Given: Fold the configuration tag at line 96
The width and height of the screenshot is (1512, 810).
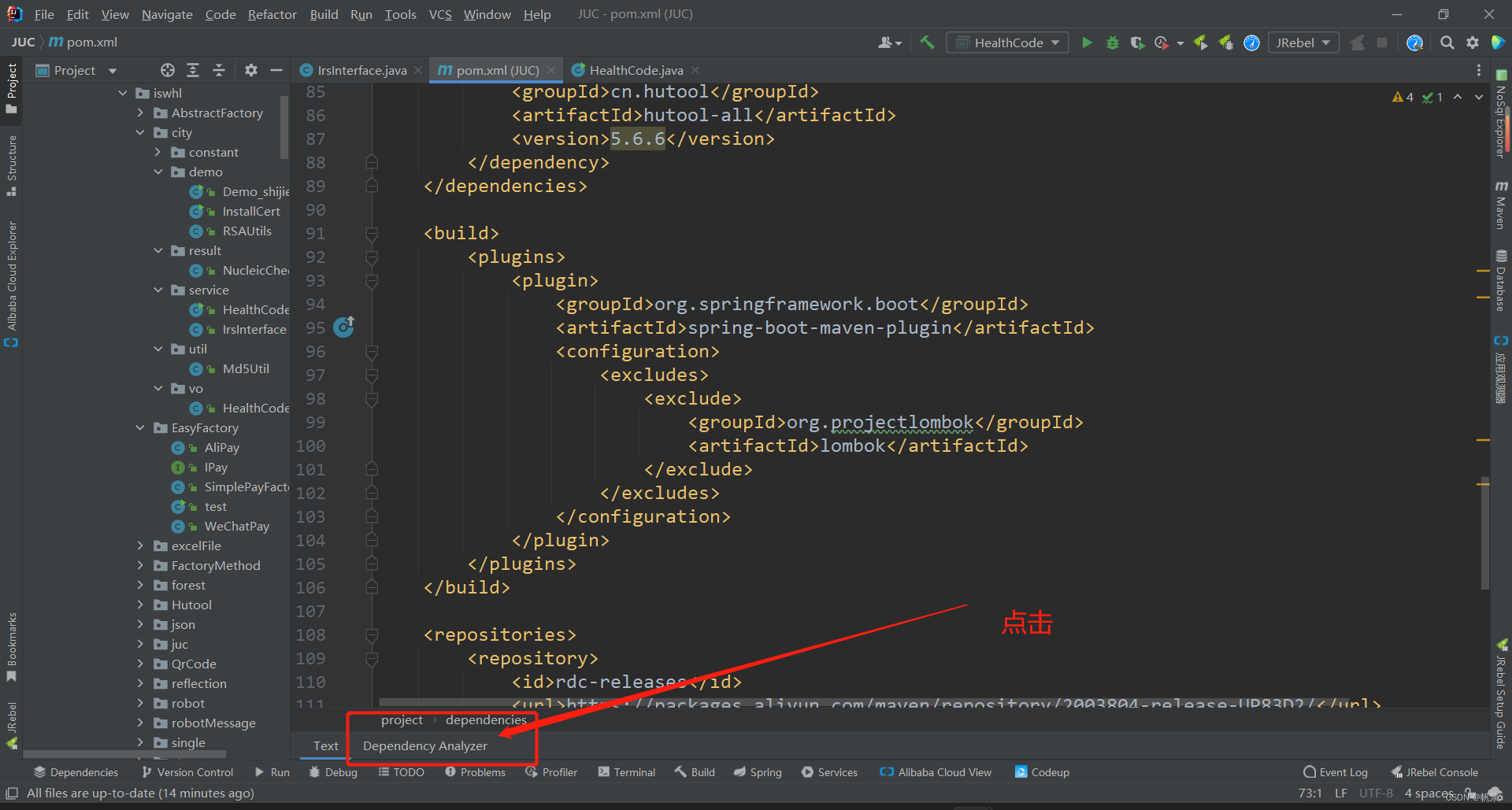Looking at the screenshot, I should (x=372, y=351).
